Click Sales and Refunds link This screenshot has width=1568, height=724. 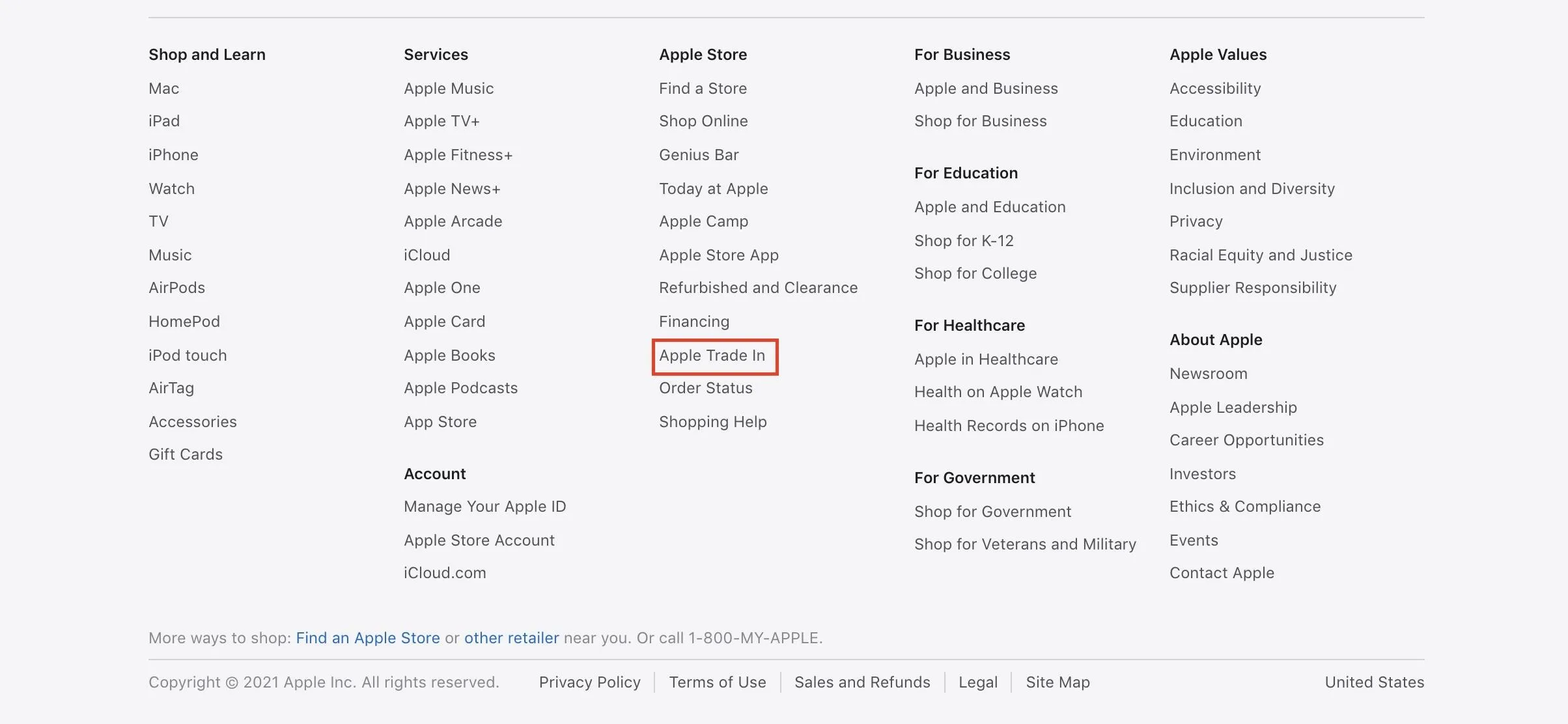pos(862,682)
